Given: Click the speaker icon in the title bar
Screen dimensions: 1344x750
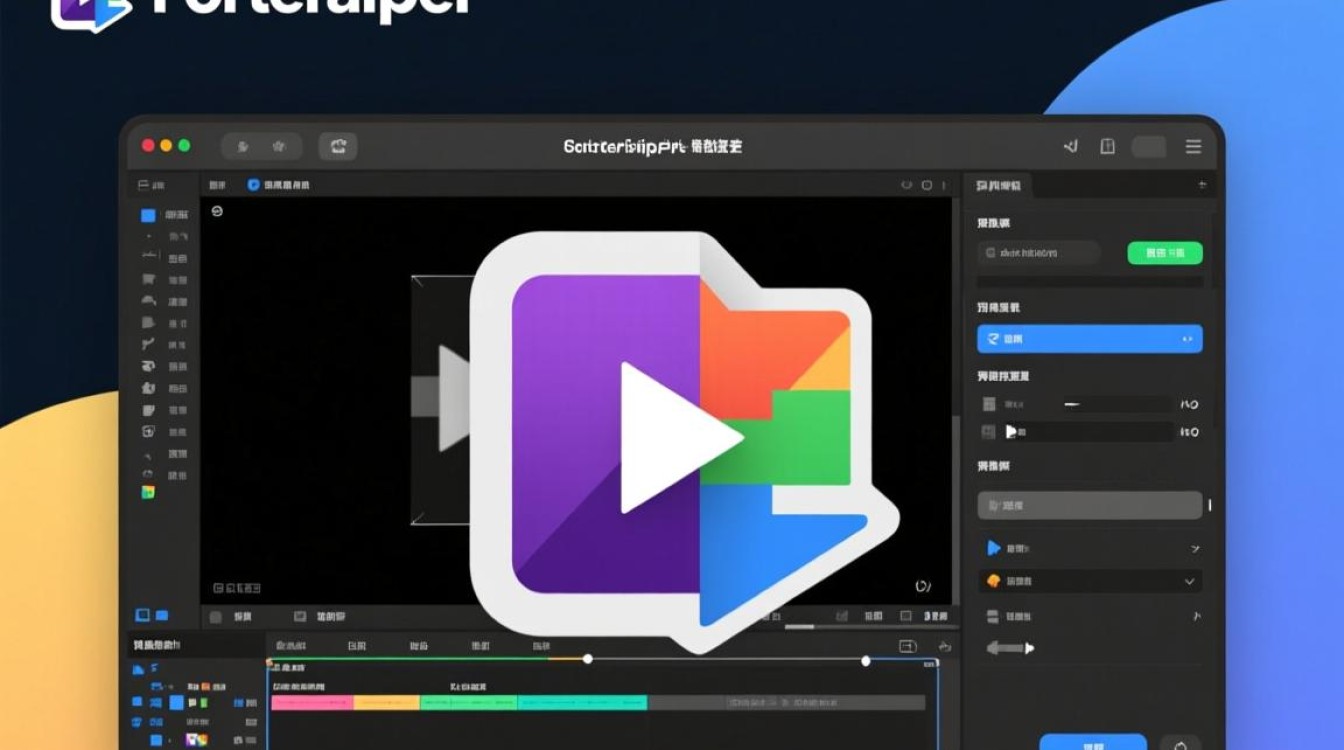Looking at the screenshot, I should click(x=1071, y=147).
